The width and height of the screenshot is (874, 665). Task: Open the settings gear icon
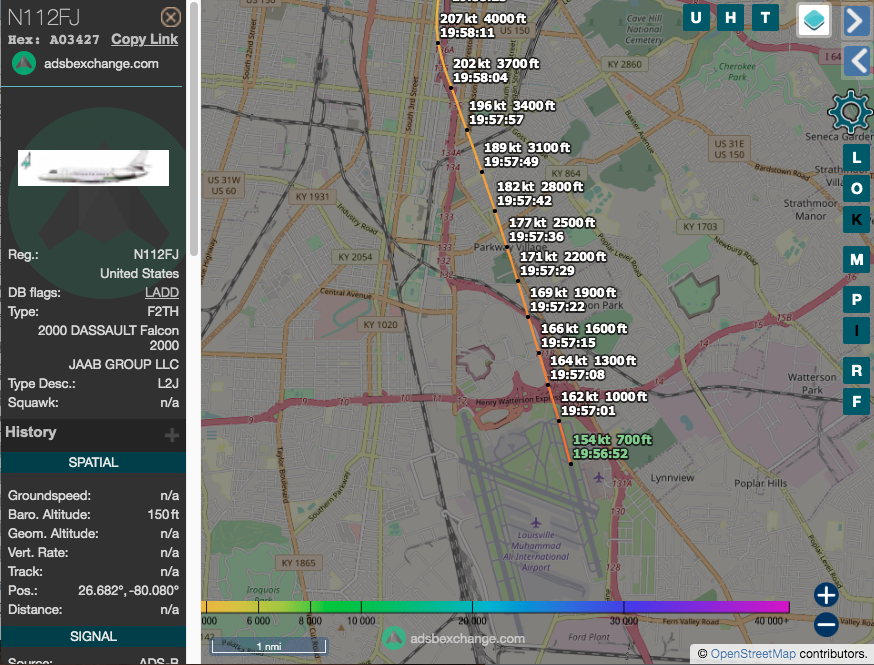point(850,112)
